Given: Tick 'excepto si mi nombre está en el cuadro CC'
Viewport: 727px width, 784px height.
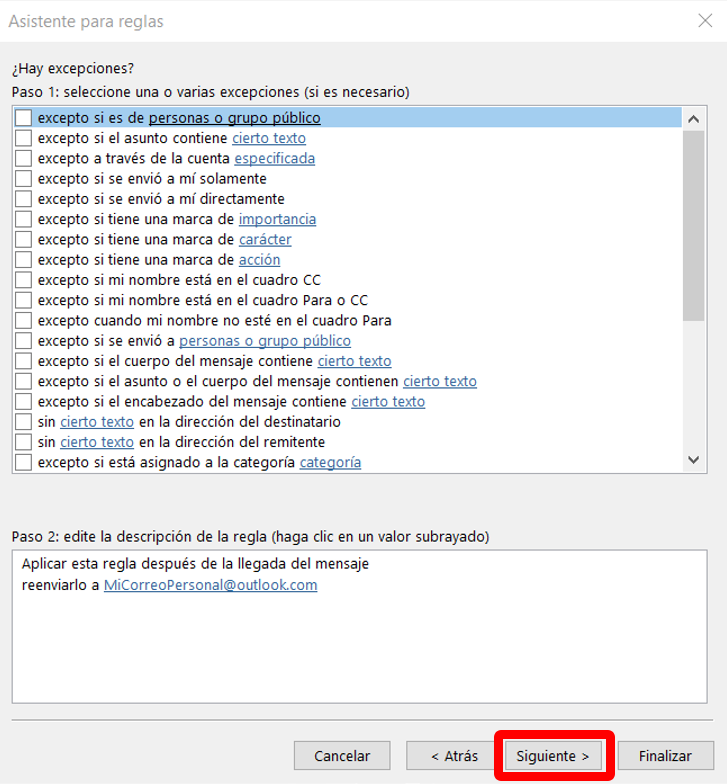Looking at the screenshot, I should click(24, 280).
